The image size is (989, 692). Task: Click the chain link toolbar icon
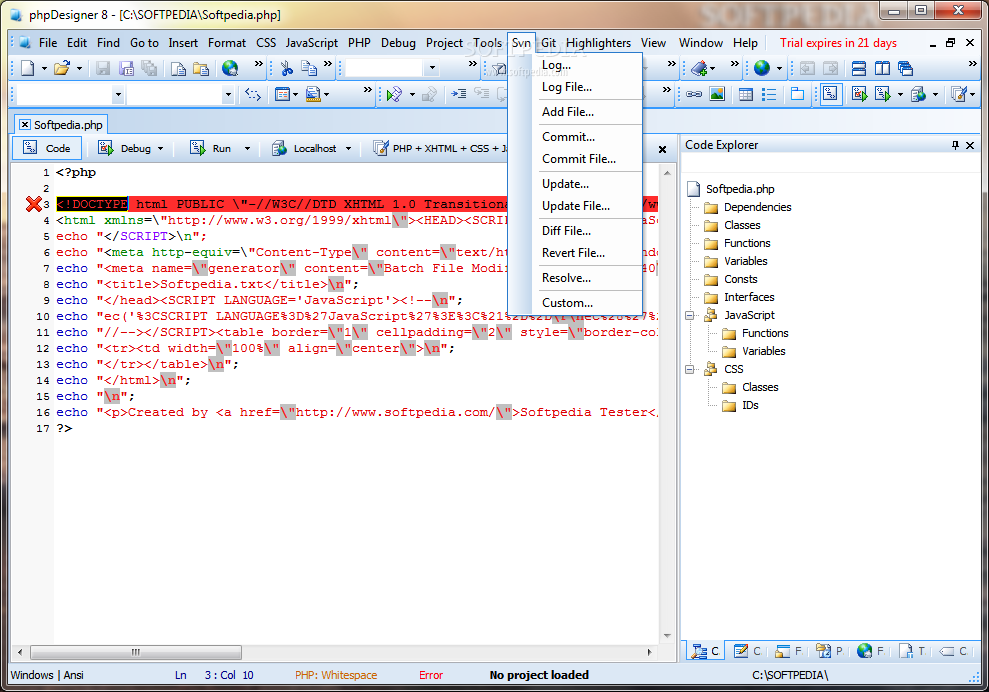[x=694, y=95]
